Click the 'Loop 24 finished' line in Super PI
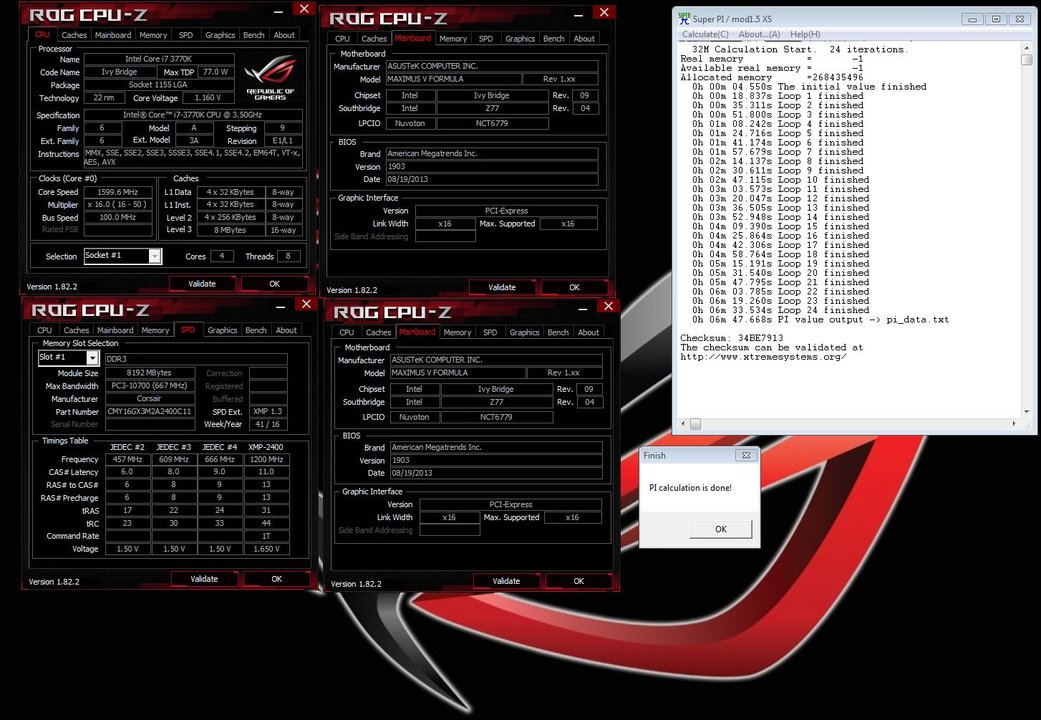Screen dimensions: 1041x720 (x=781, y=310)
